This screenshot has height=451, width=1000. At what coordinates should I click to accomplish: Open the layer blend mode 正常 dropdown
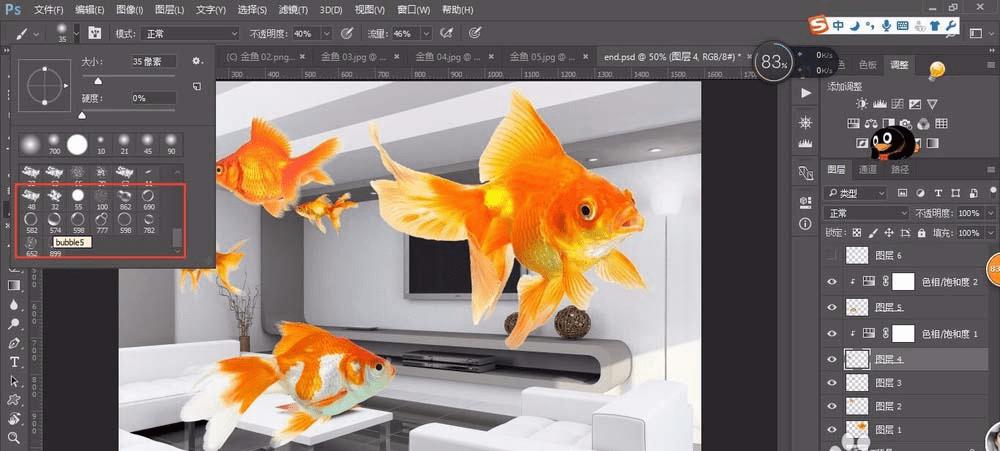866,213
